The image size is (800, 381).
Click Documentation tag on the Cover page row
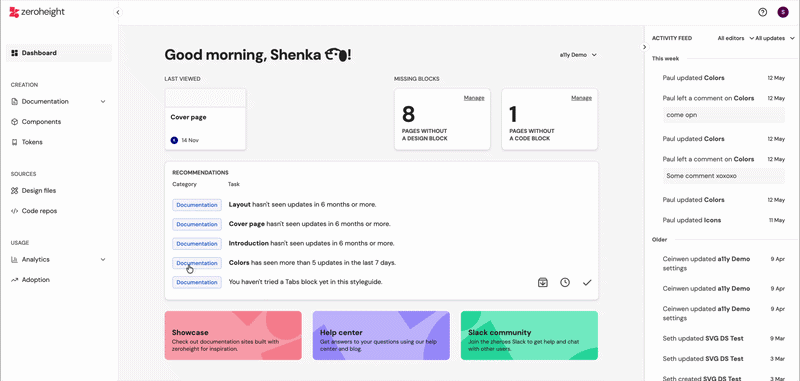click(x=197, y=224)
